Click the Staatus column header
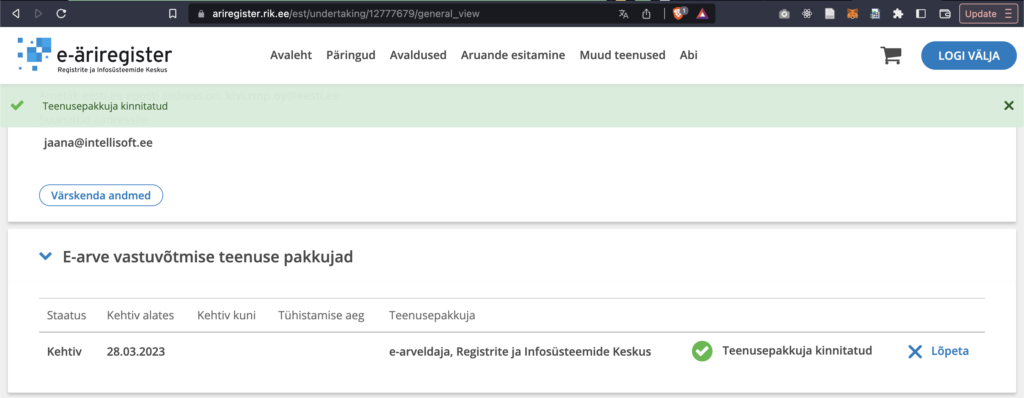The width and height of the screenshot is (1024, 398). click(x=67, y=316)
